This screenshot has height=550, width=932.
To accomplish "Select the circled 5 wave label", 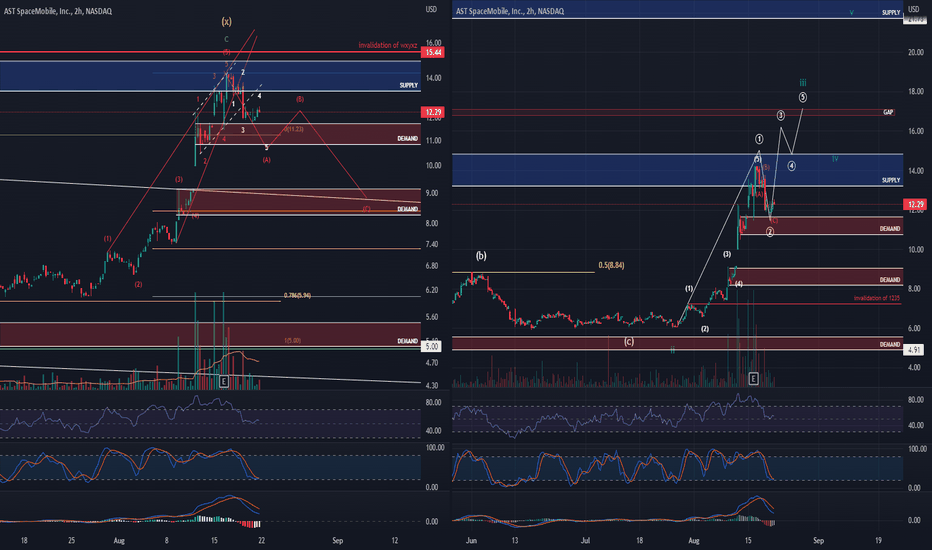I will (x=802, y=97).
